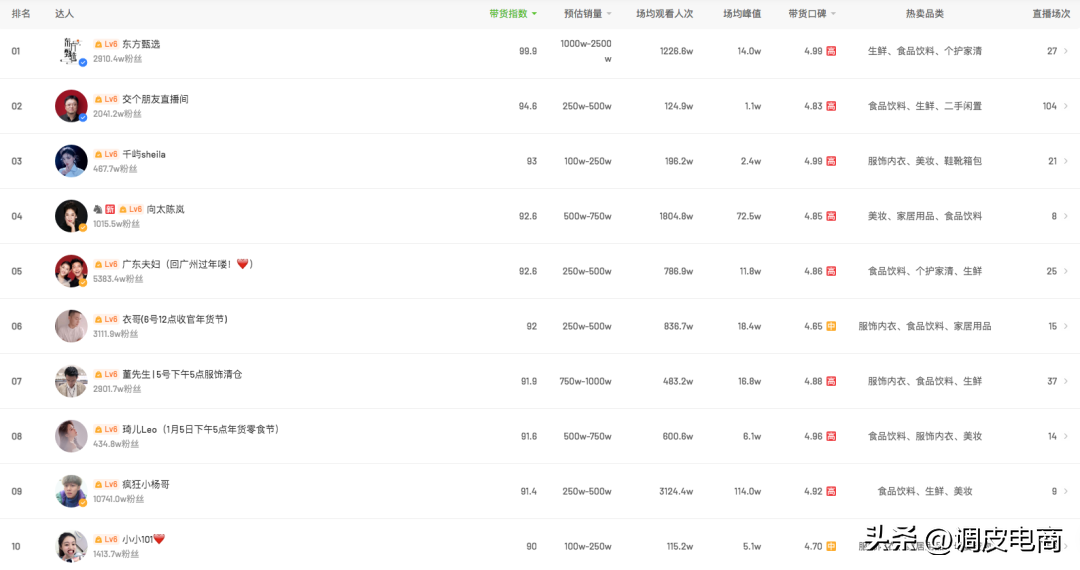
Task: Click the Lv6 badge beside 广东夫妇
Action: [106, 264]
